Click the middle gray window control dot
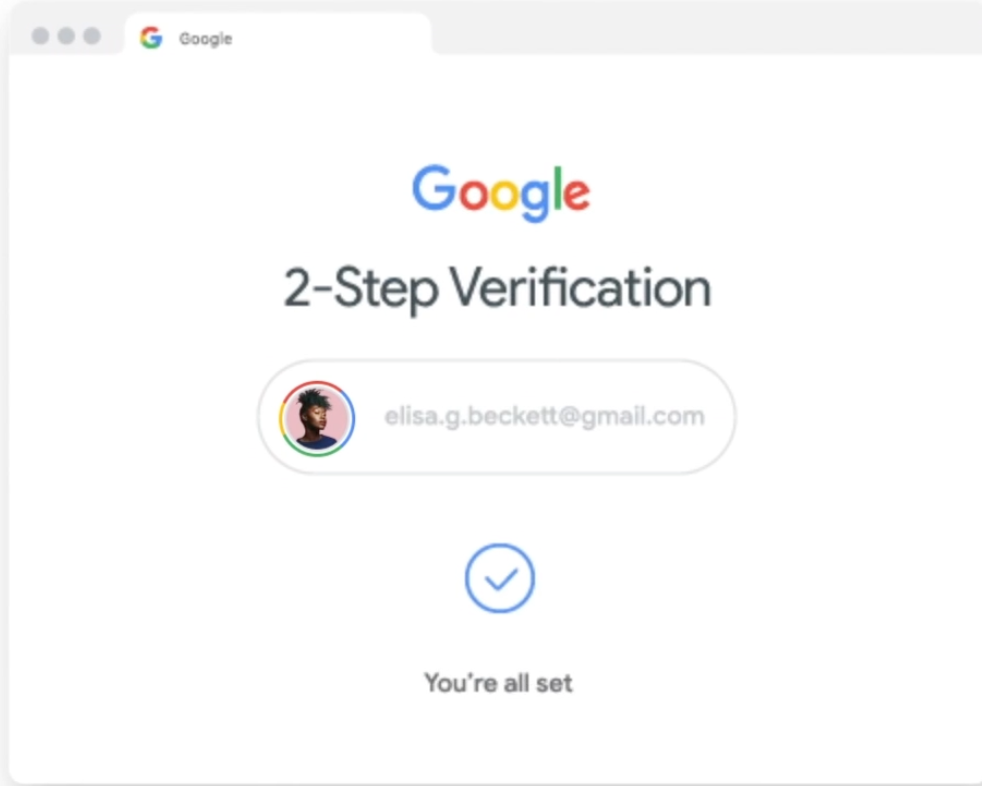 coord(66,36)
